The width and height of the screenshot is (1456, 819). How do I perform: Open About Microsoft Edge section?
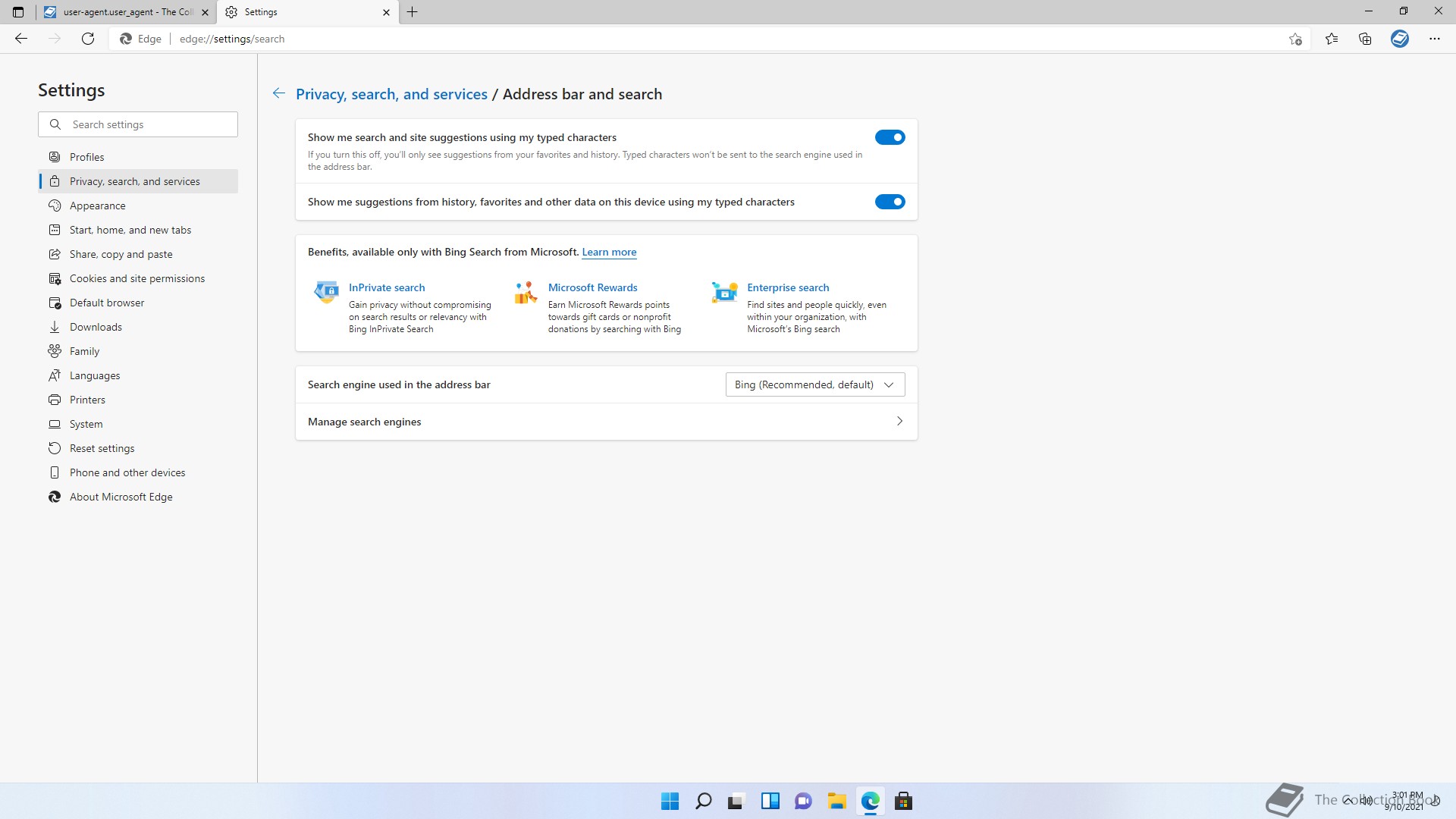[x=138, y=497]
